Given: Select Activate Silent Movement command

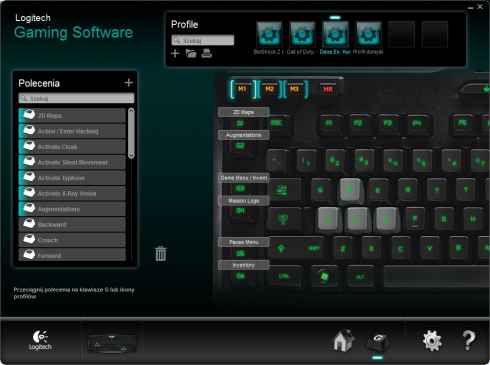Looking at the screenshot, I should 72,162.
